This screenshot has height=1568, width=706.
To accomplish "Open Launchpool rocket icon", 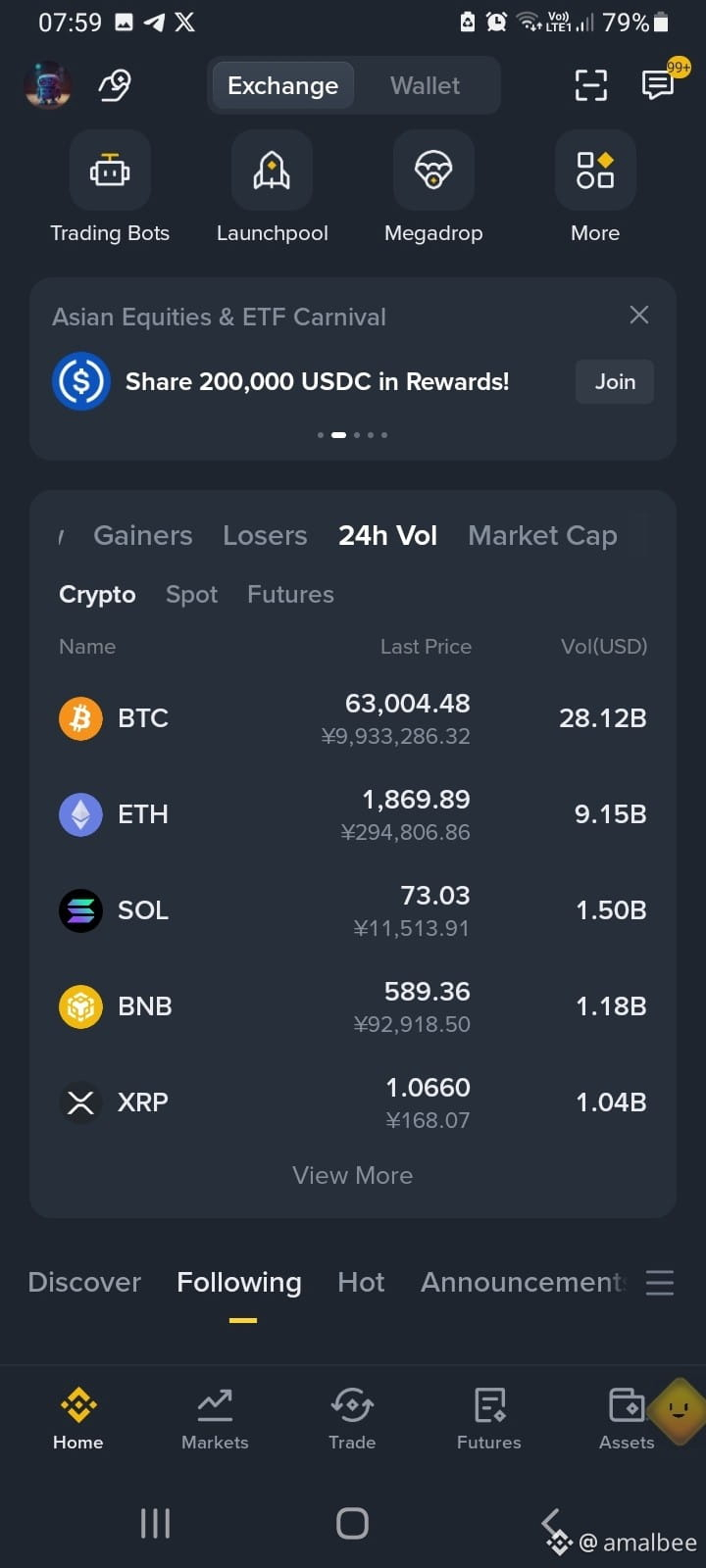I will coord(272,171).
